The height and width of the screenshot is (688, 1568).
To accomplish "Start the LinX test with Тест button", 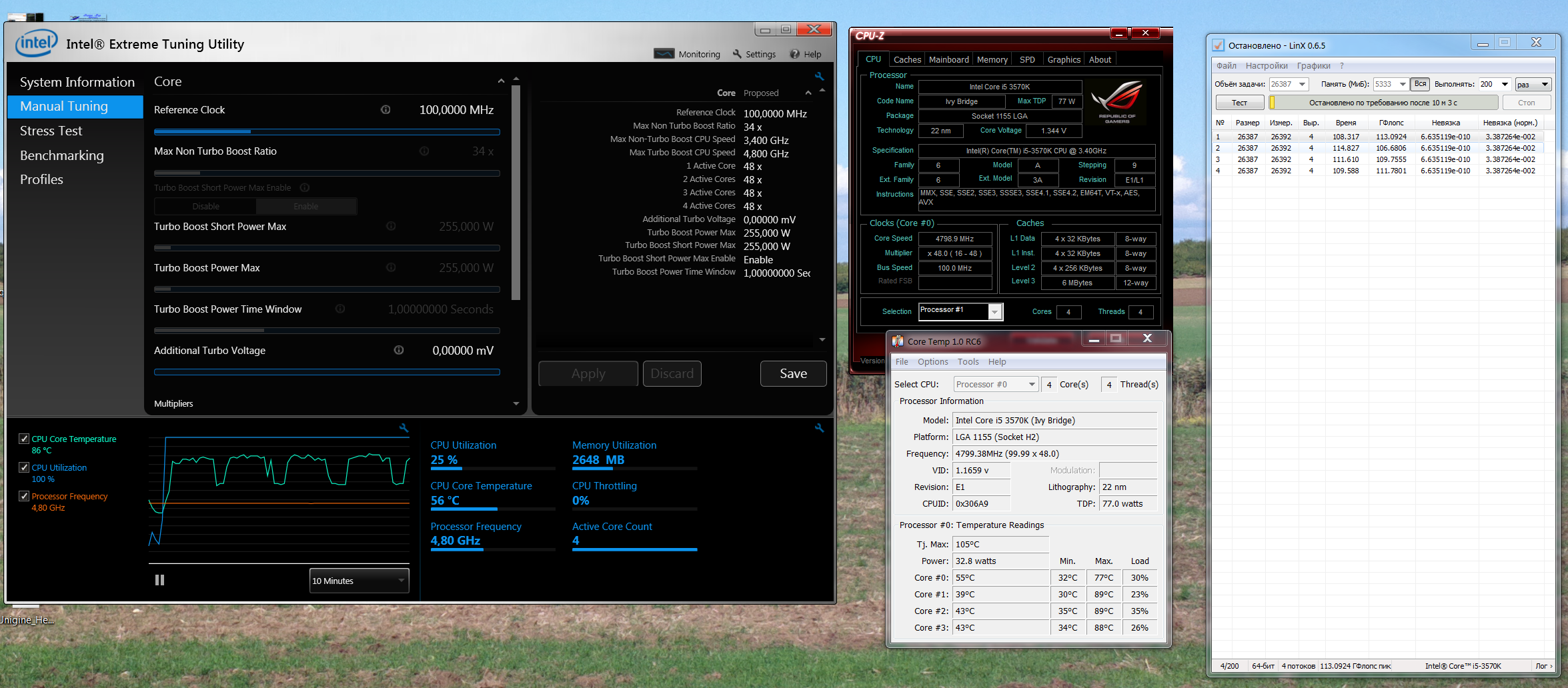I will click(1239, 103).
